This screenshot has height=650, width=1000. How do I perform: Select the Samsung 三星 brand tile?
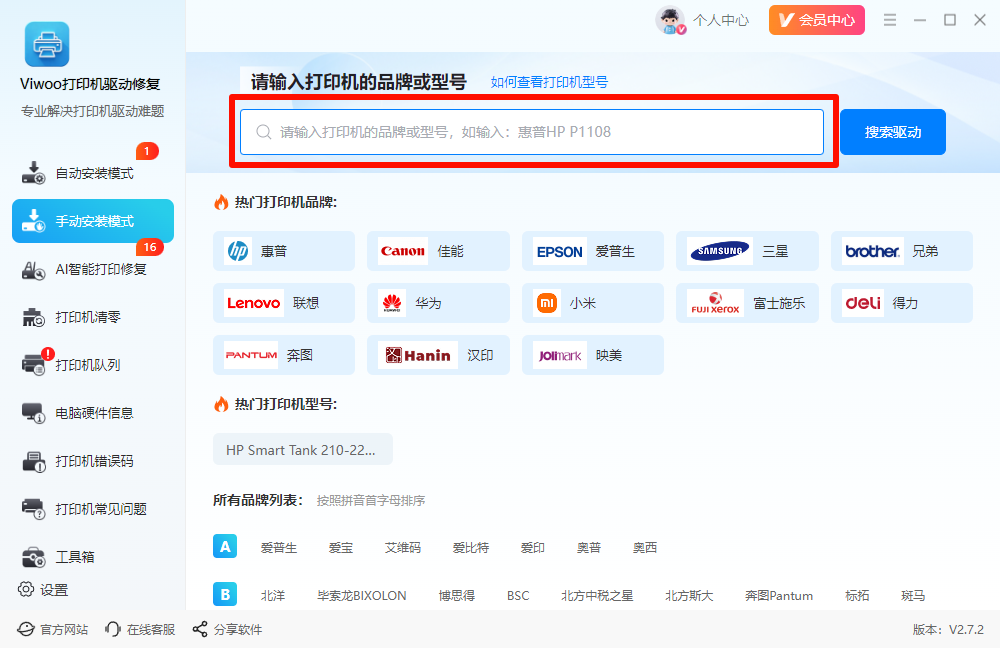pyautogui.click(x=747, y=251)
